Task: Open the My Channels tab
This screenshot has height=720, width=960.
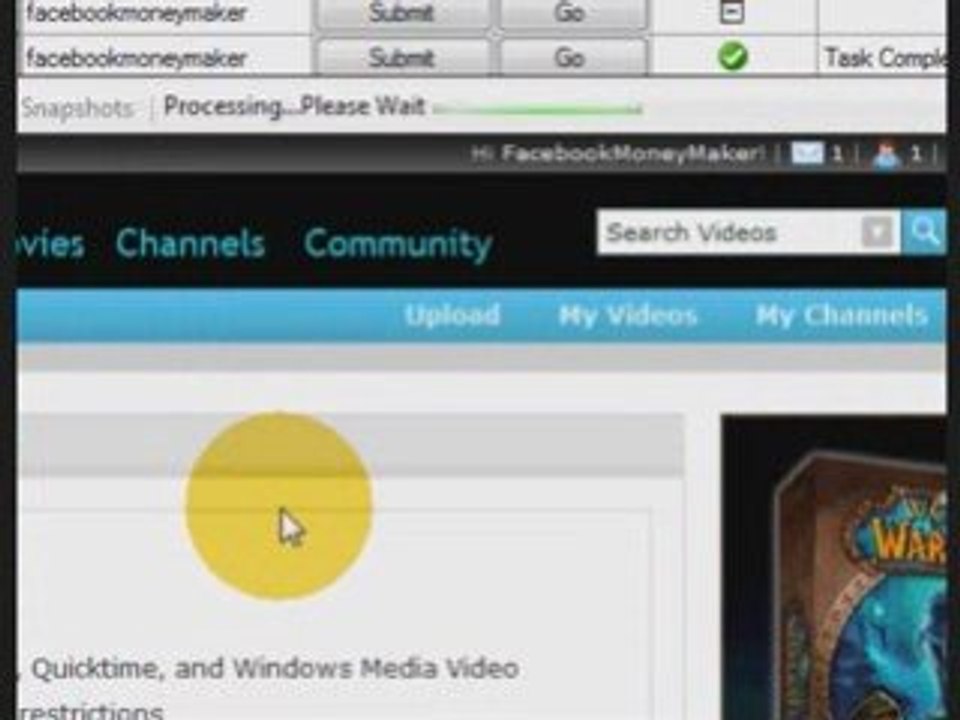Action: [x=841, y=315]
